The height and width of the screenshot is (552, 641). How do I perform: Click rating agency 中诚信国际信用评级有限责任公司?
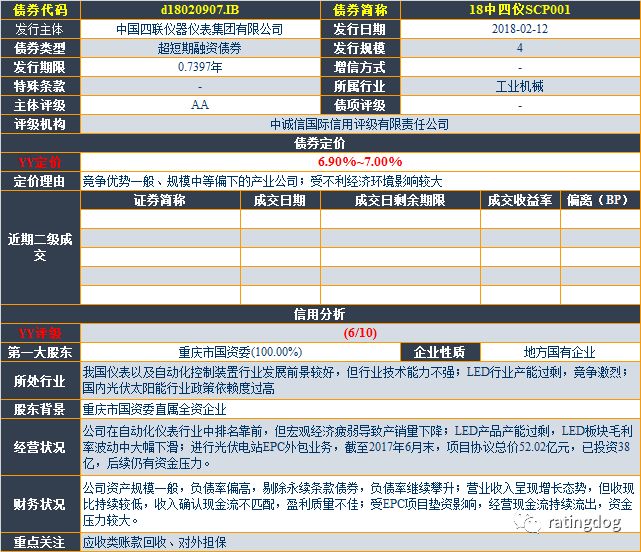click(x=360, y=124)
